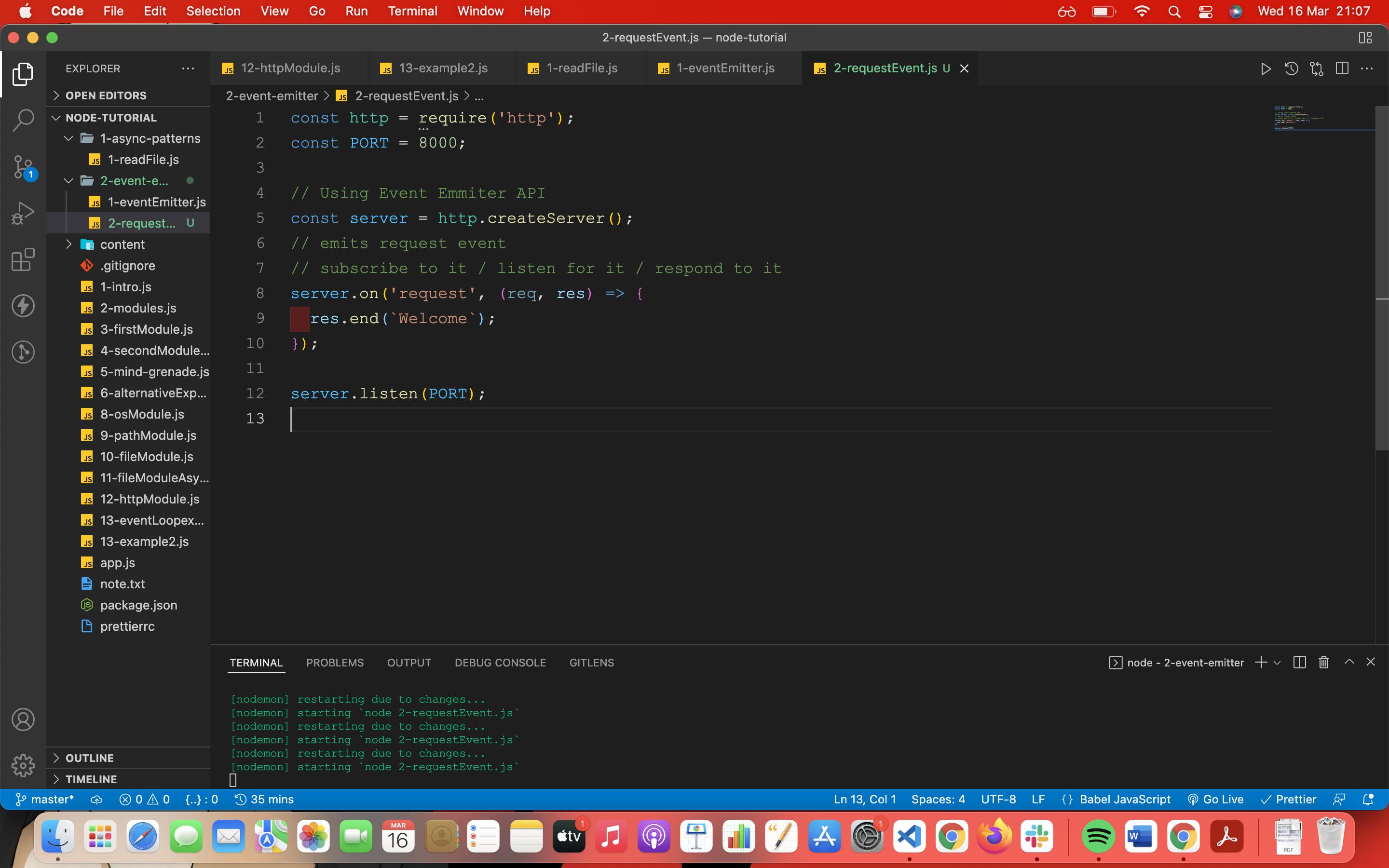Open the Terminal menu in menu bar

pyautogui.click(x=412, y=11)
